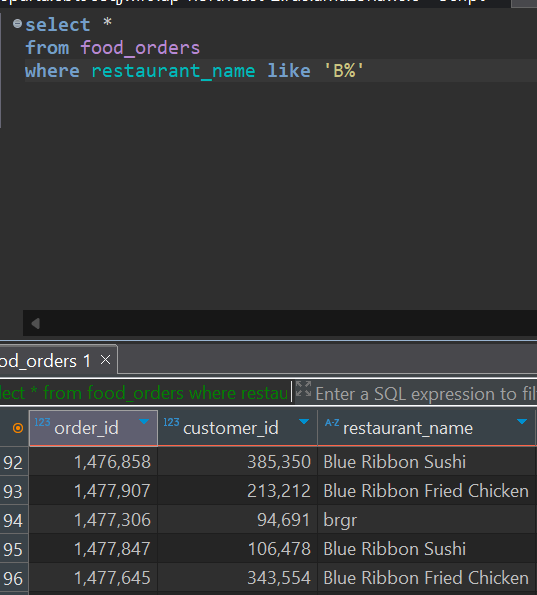Click the customer_id column header
This screenshot has width=537, height=595.
tap(237, 428)
